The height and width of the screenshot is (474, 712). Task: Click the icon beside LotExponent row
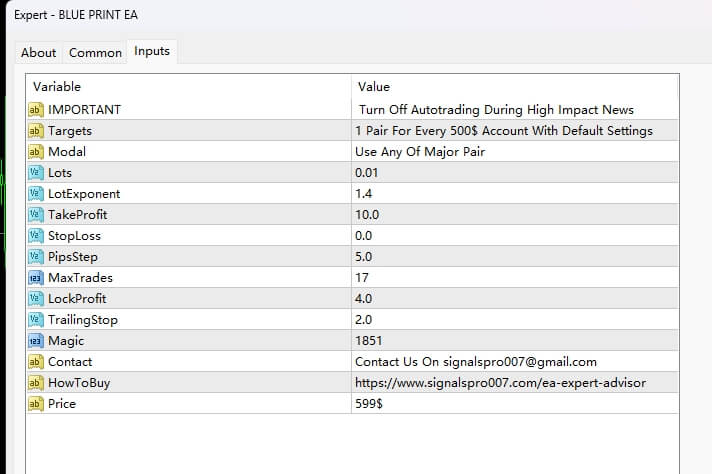click(36, 194)
